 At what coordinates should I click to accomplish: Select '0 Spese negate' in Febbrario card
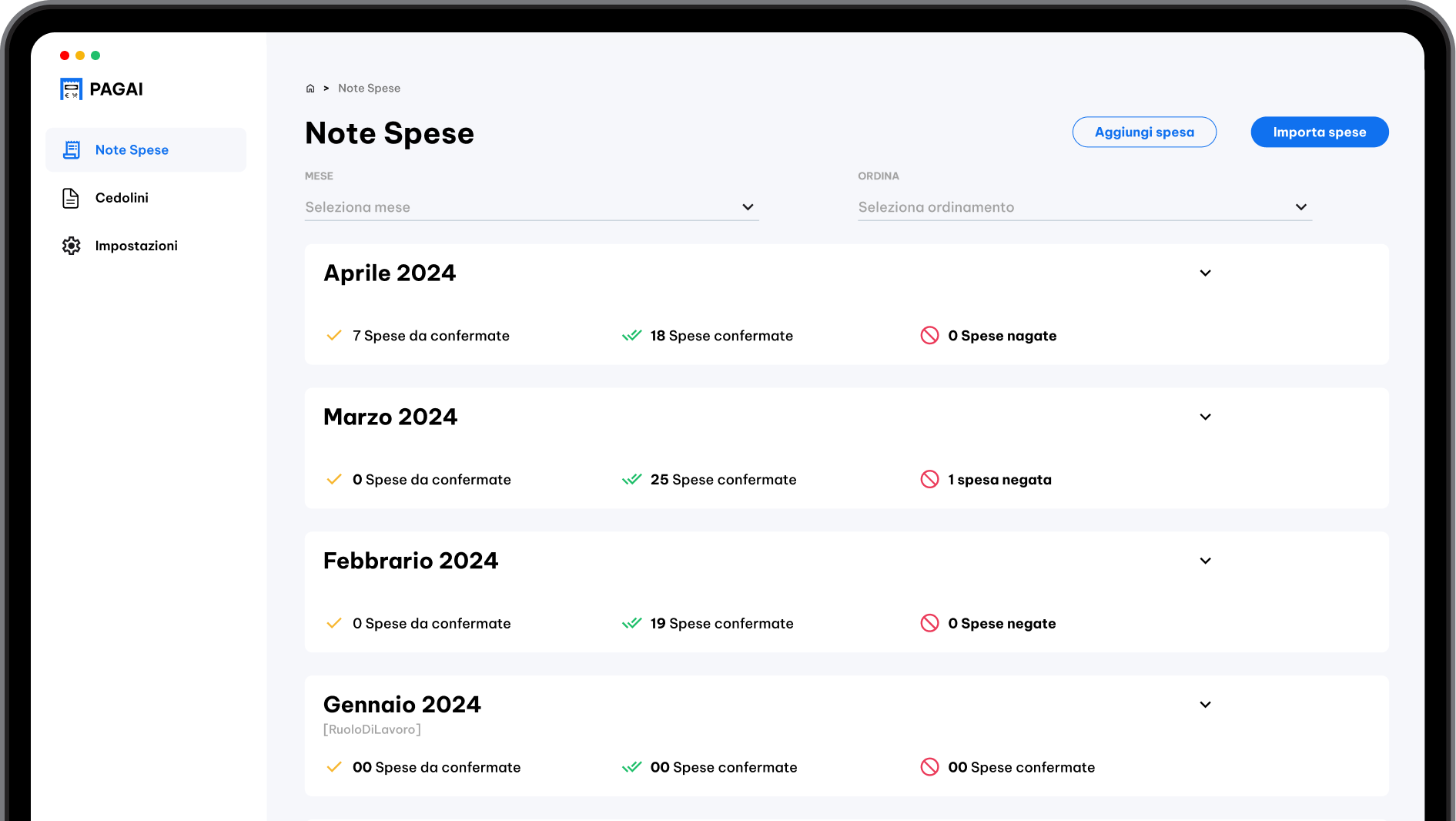pyautogui.click(x=1002, y=624)
